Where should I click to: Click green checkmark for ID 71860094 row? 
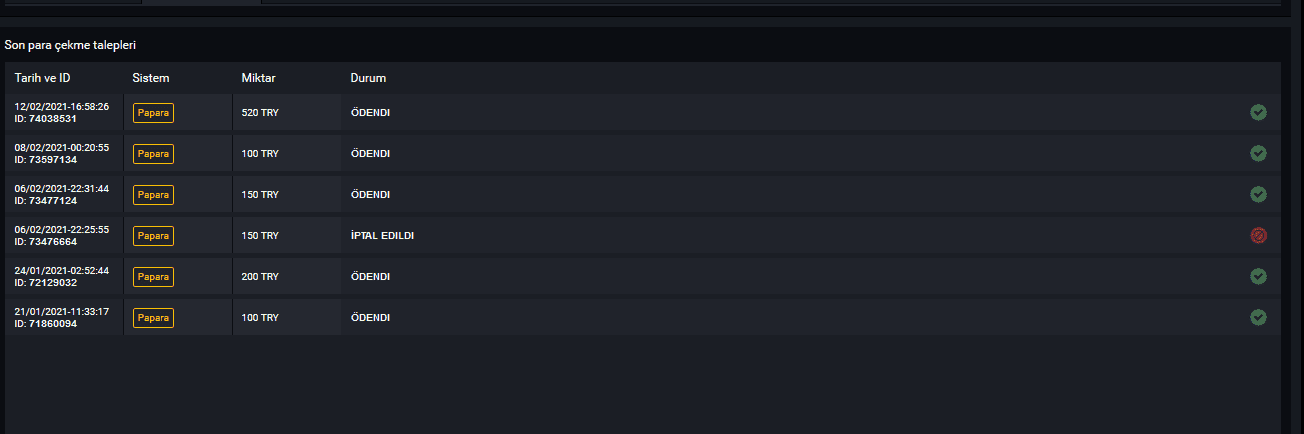click(x=1258, y=317)
